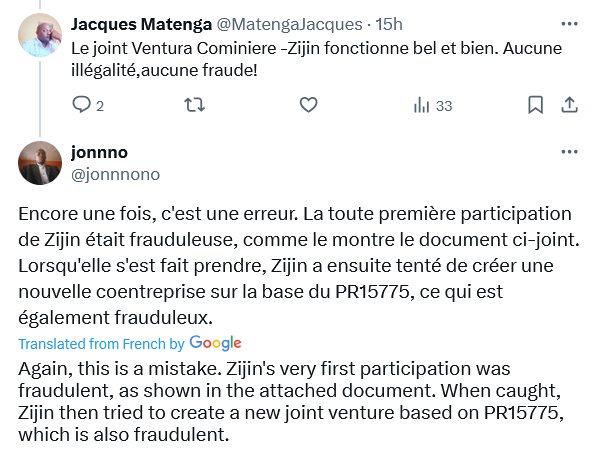
Task: Click the 15h timestamp link
Action: coord(389,24)
